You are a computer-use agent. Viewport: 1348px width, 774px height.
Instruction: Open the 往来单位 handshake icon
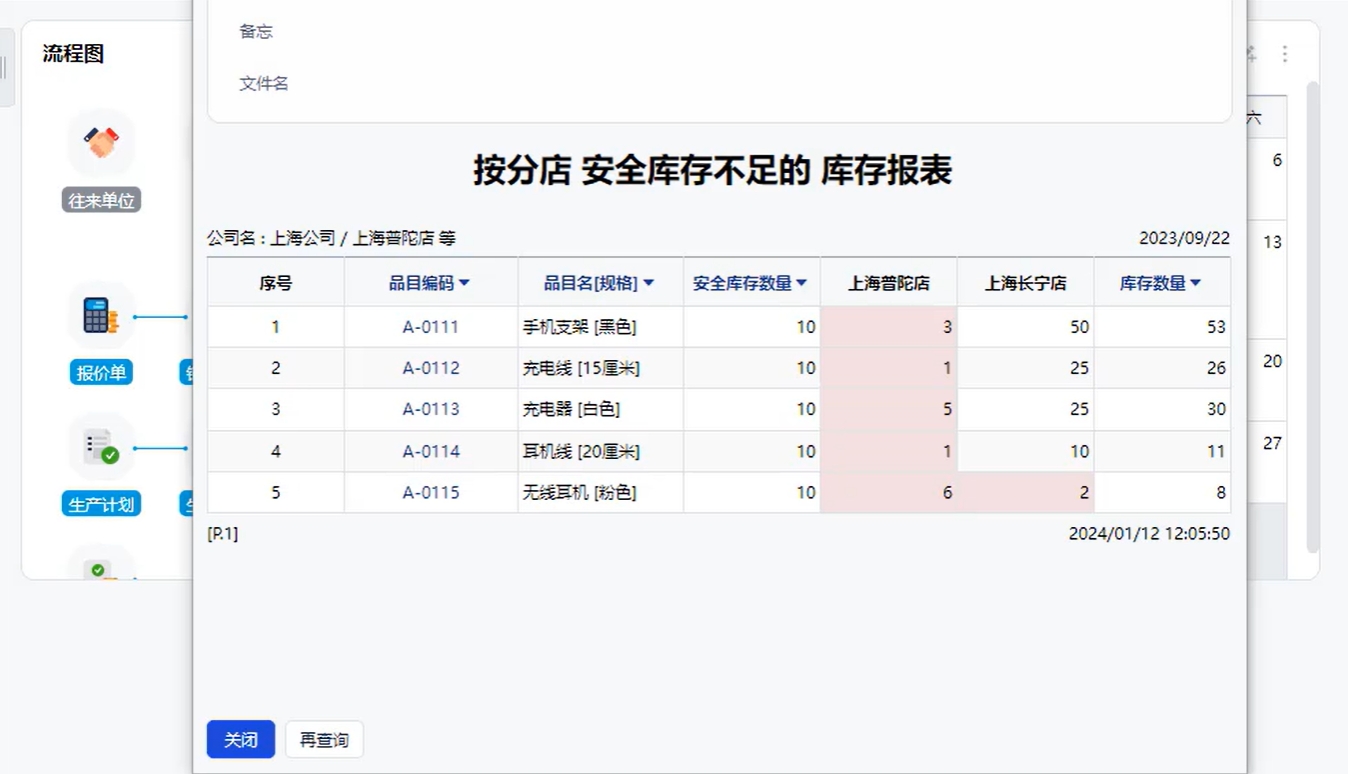coord(101,143)
